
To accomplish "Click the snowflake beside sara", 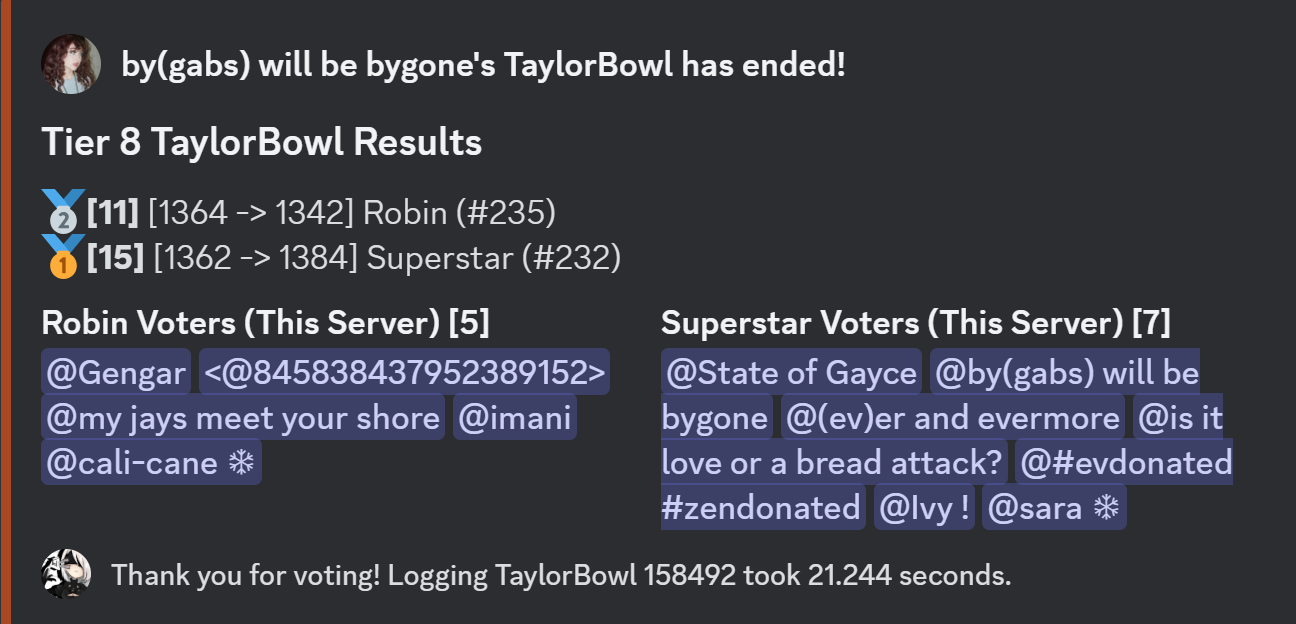I will [x=1105, y=508].
